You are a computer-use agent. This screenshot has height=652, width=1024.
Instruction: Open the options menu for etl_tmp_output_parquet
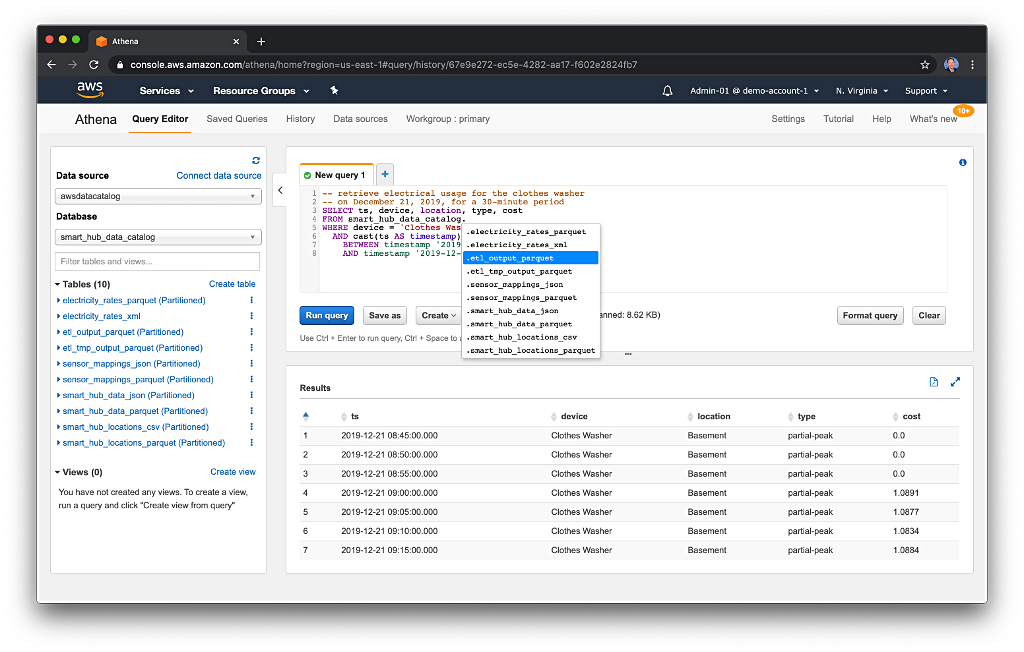(251, 348)
